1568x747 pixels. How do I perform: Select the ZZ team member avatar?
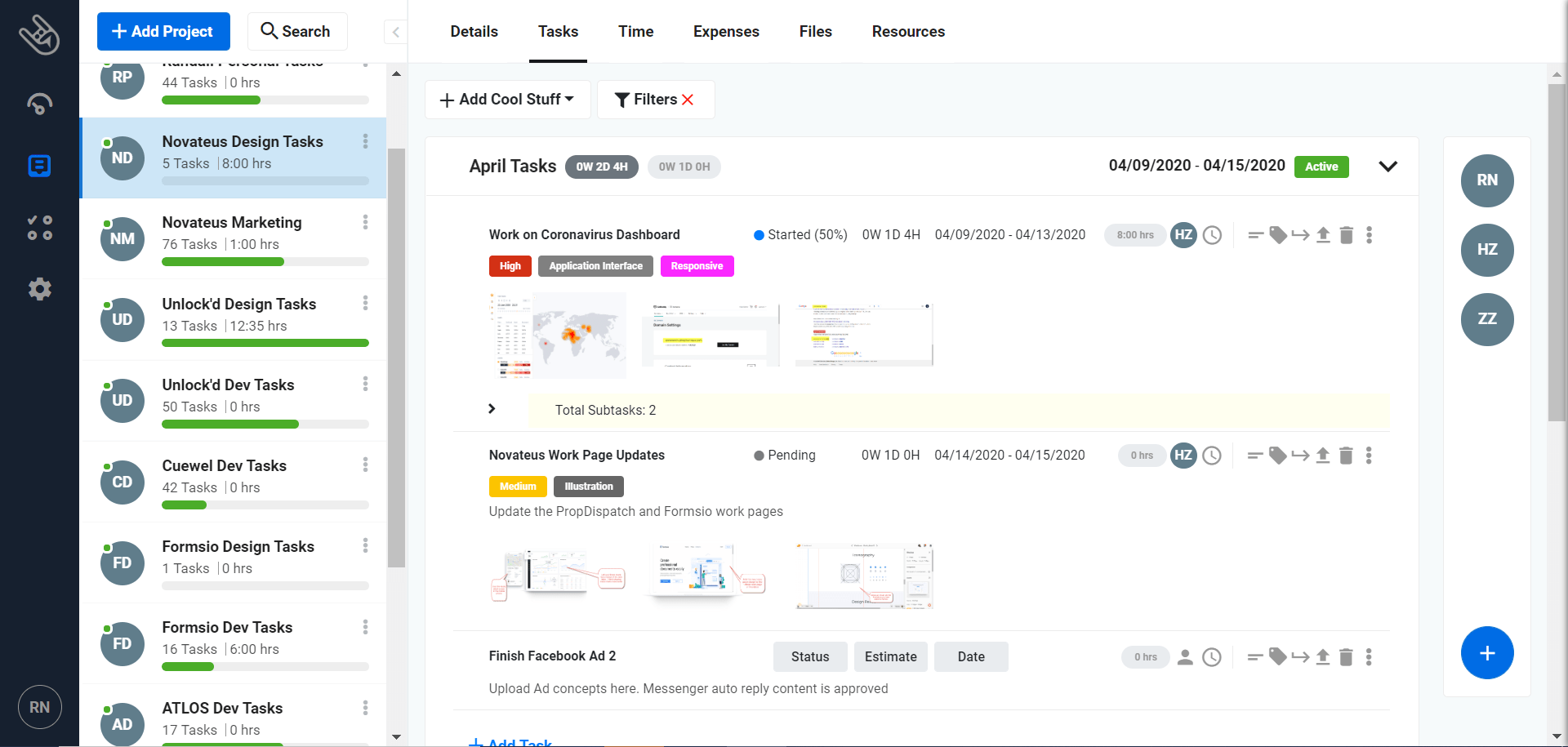pyautogui.click(x=1487, y=319)
